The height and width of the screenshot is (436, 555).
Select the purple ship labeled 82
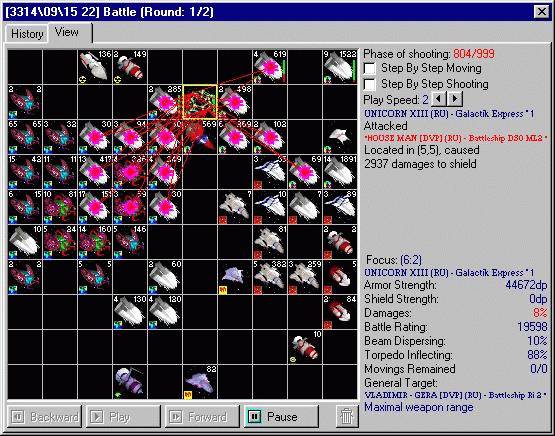(200, 382)
